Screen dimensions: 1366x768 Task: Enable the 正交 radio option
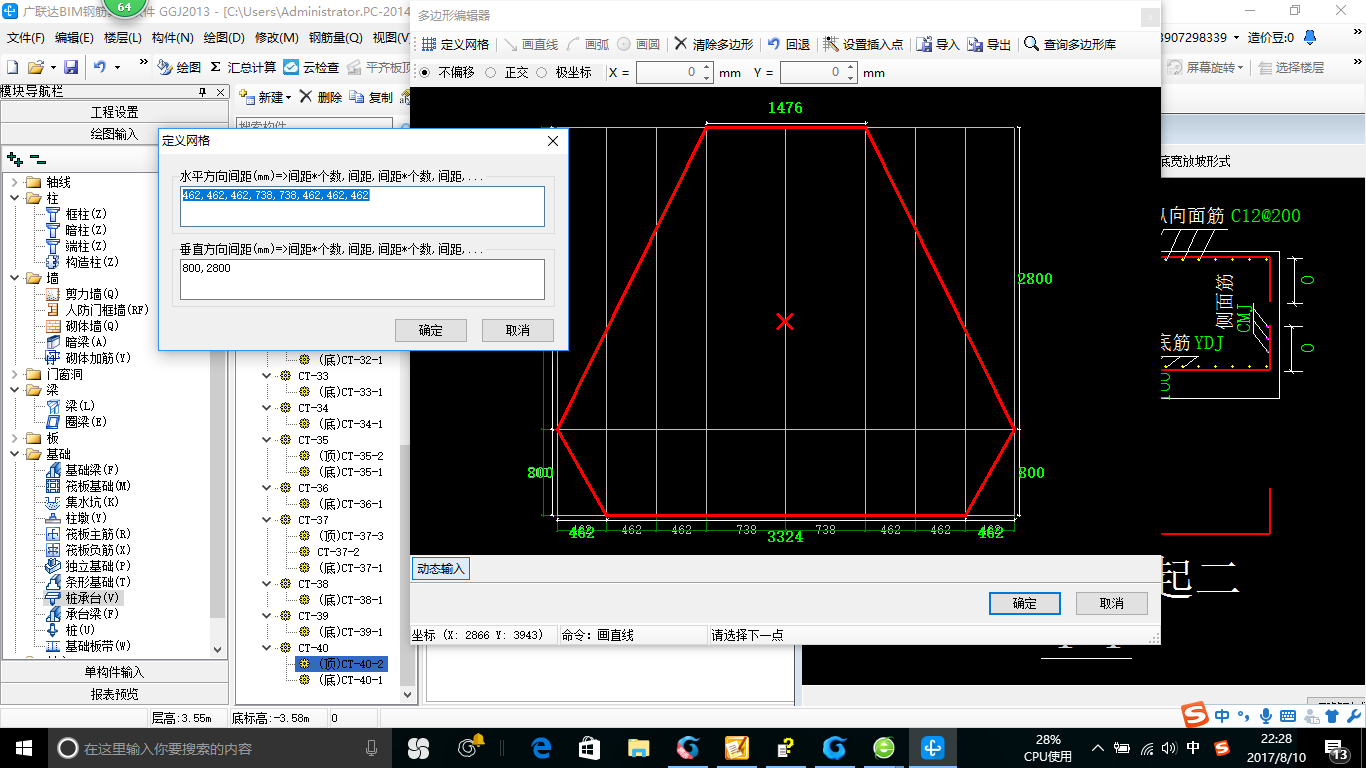point(490,73)
